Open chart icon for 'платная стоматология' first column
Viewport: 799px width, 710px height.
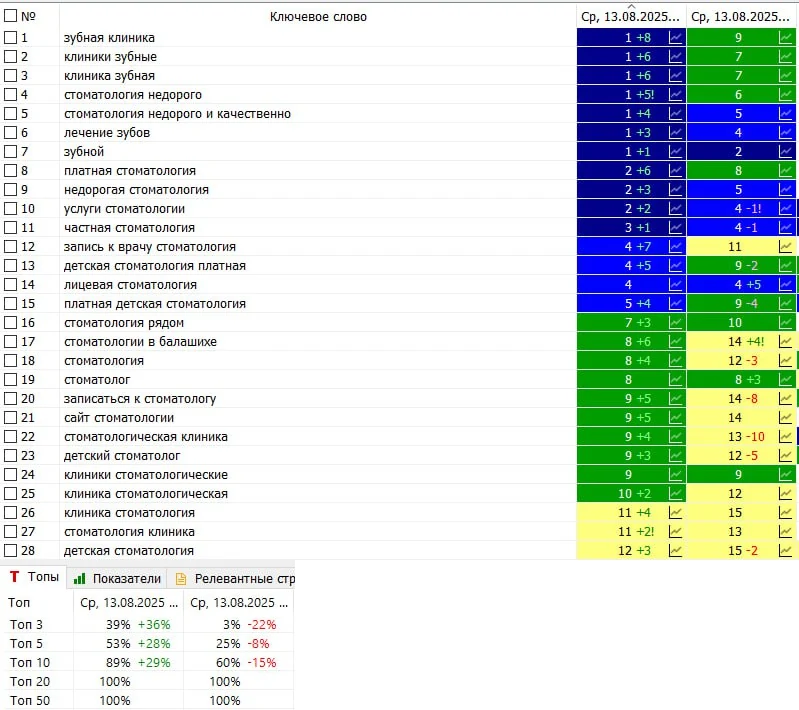click(675, 171)
